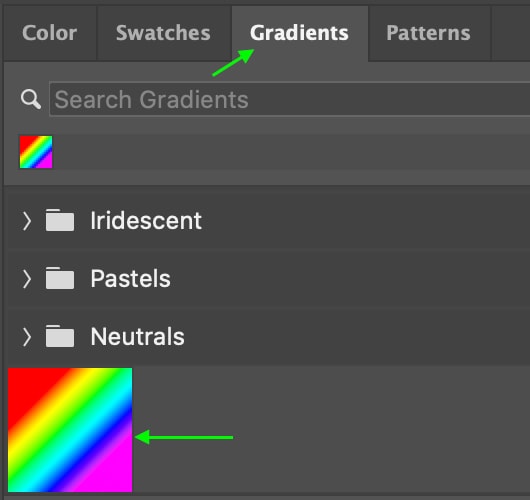Expand the Neutrals group chevron
530x500 pixels.
point(27,337)
